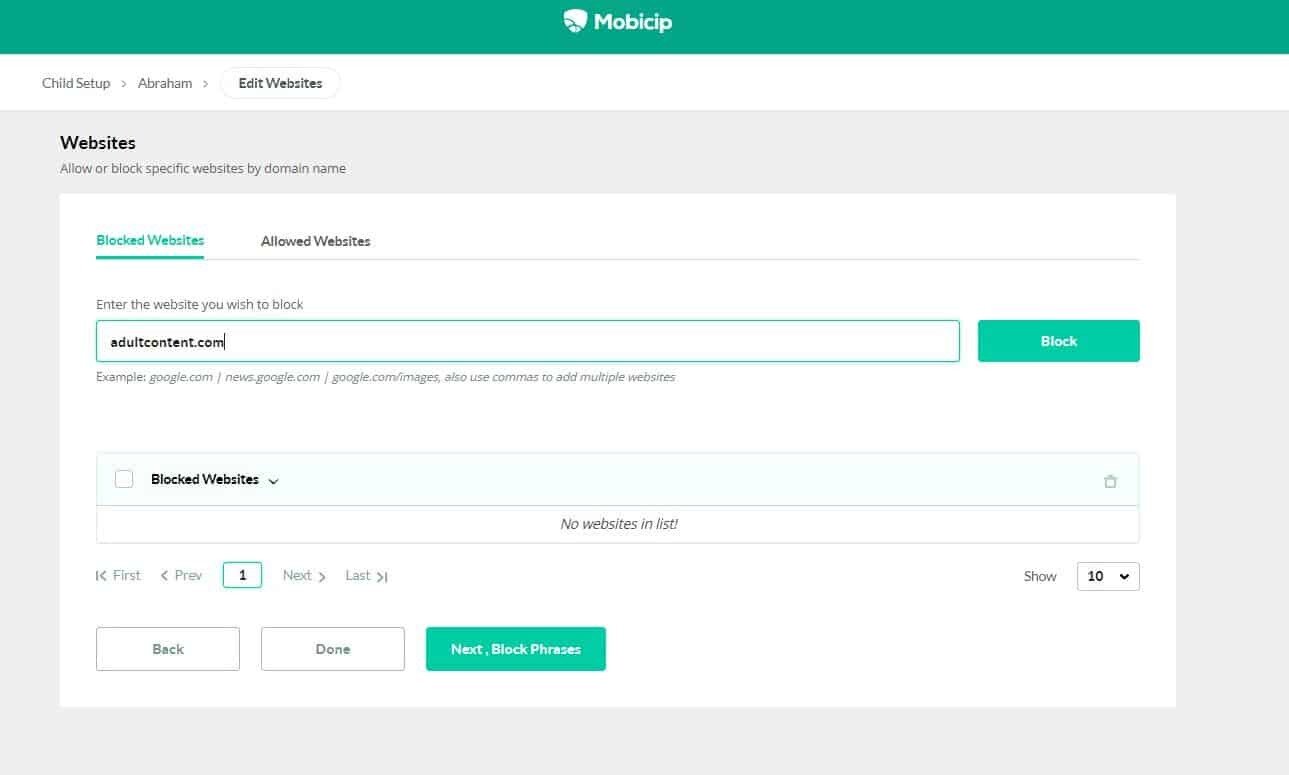Click the Back button
This screenshot has height=775, width=1289.
click(x=168, y=649)
